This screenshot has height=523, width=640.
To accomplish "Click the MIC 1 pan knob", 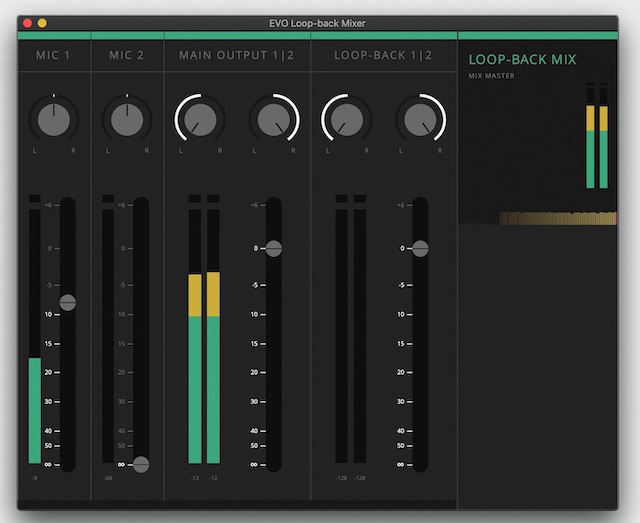I will [x=54, y=119].
